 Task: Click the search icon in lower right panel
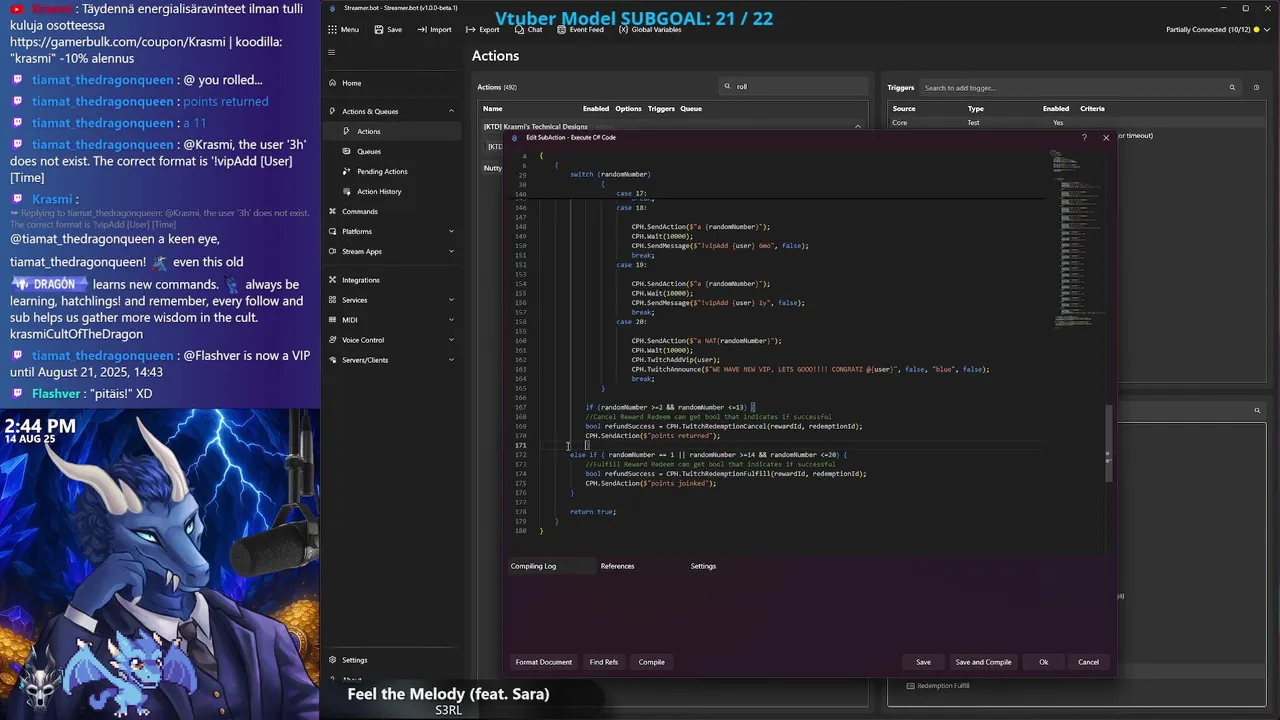coord(1257,410)
